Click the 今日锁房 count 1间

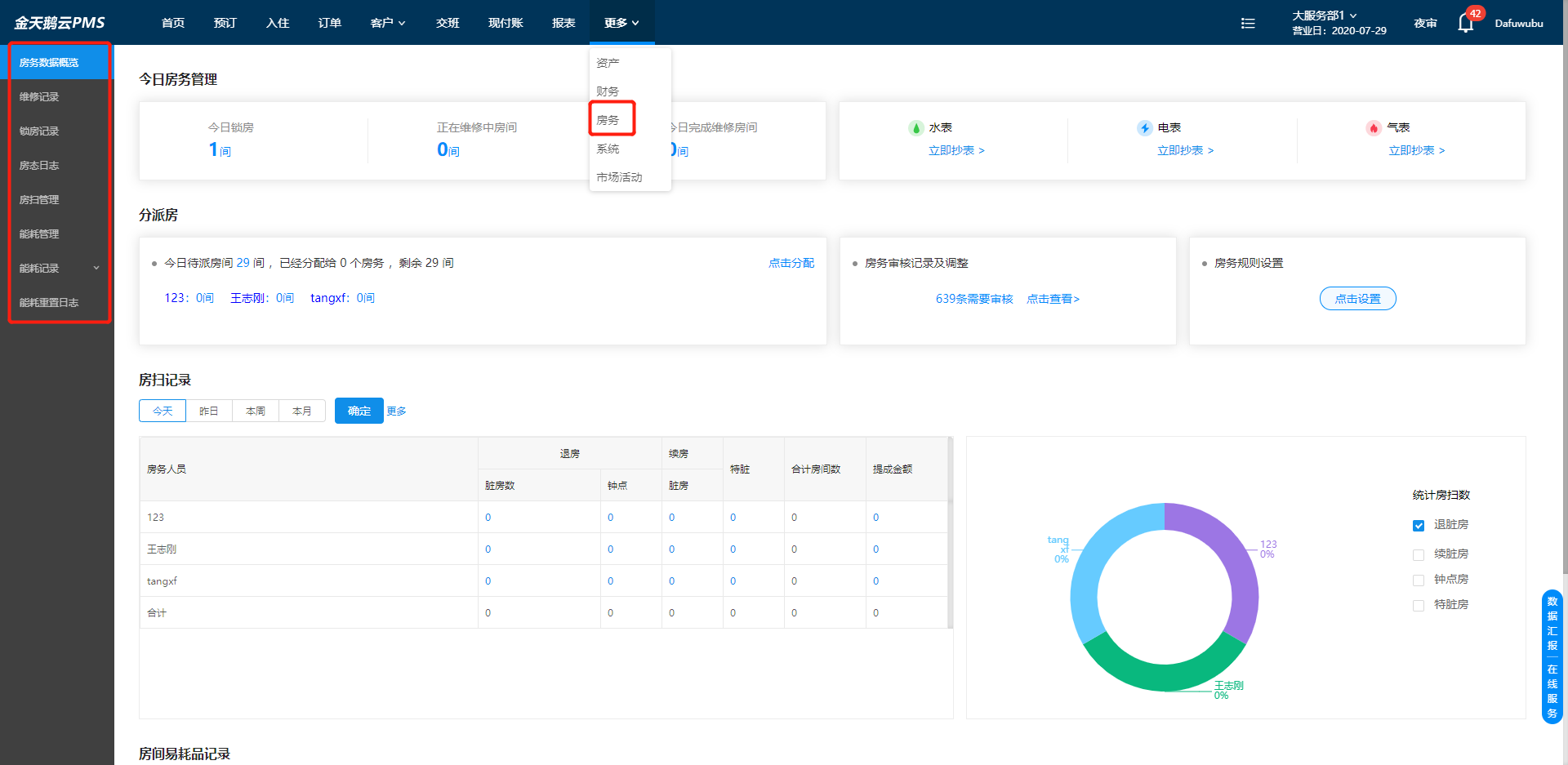pyautogui.click(x=220, y=149)
